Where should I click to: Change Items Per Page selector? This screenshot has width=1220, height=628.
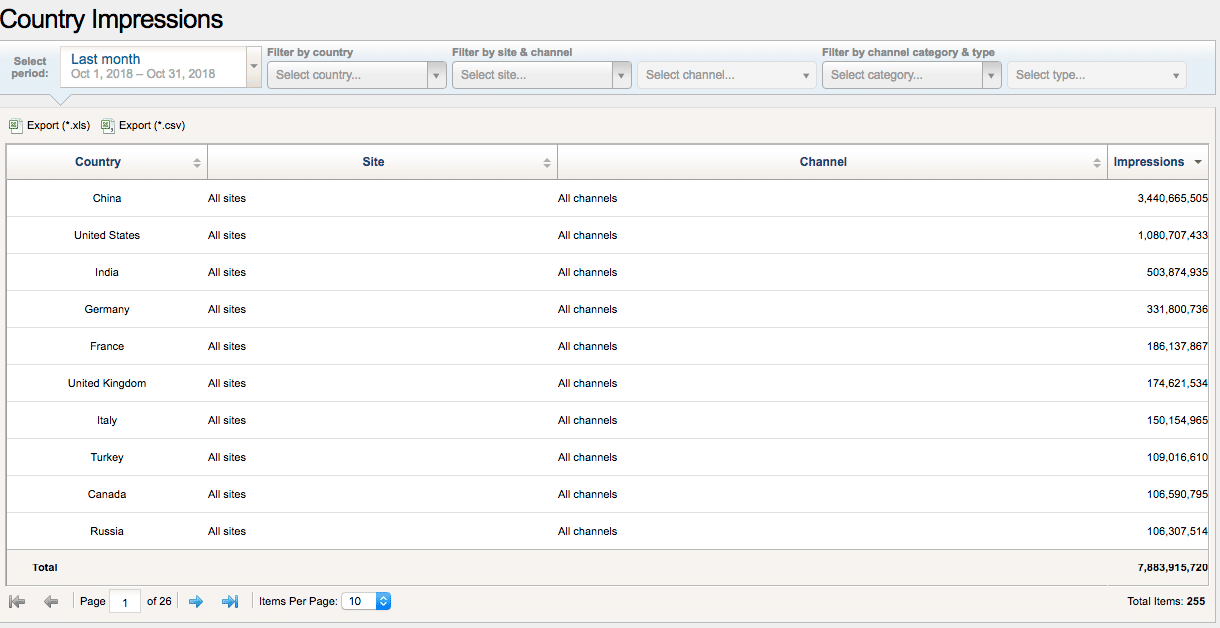(x=365, y=601)
